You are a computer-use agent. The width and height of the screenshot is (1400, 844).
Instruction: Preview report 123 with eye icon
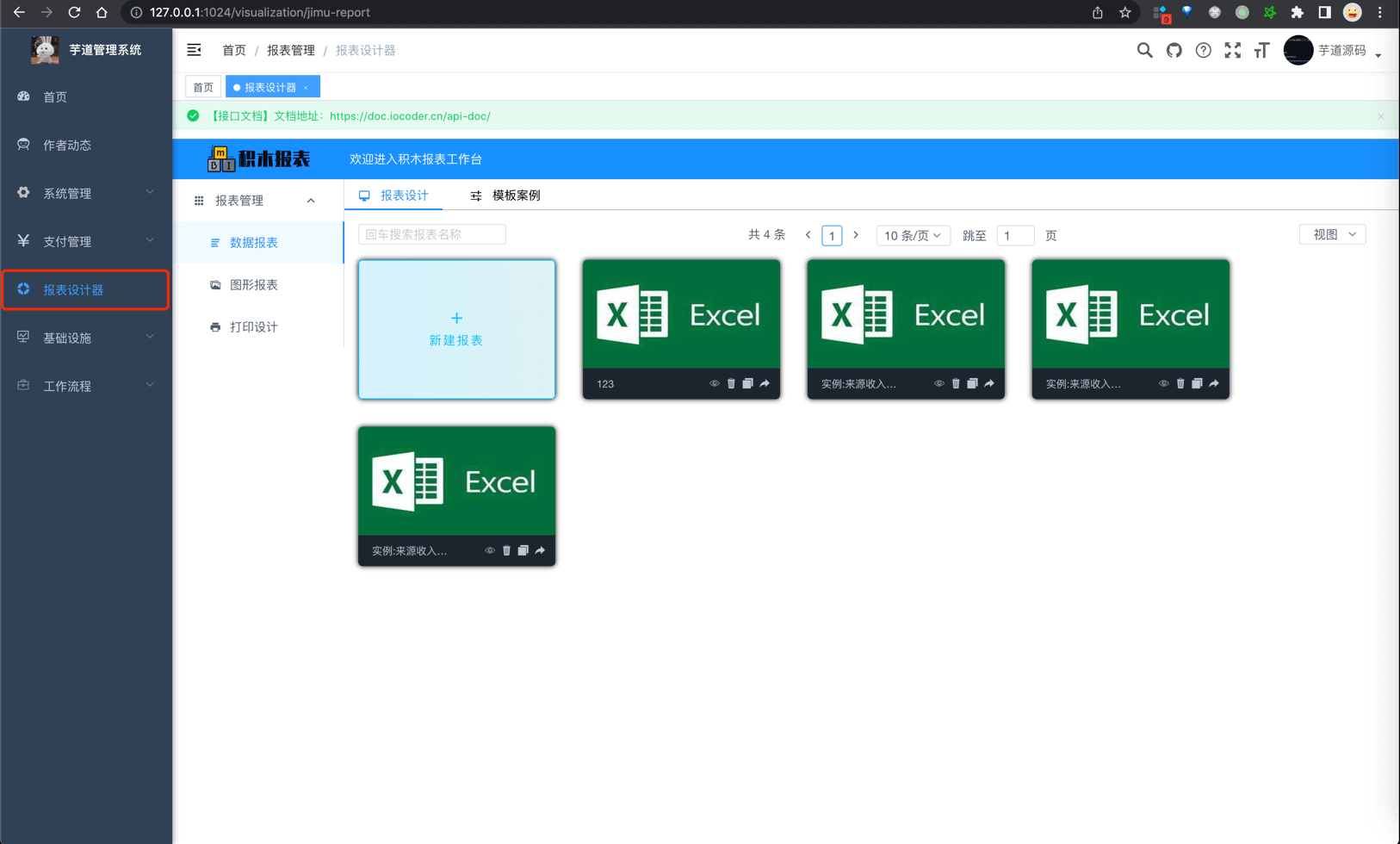coord(714,384)
